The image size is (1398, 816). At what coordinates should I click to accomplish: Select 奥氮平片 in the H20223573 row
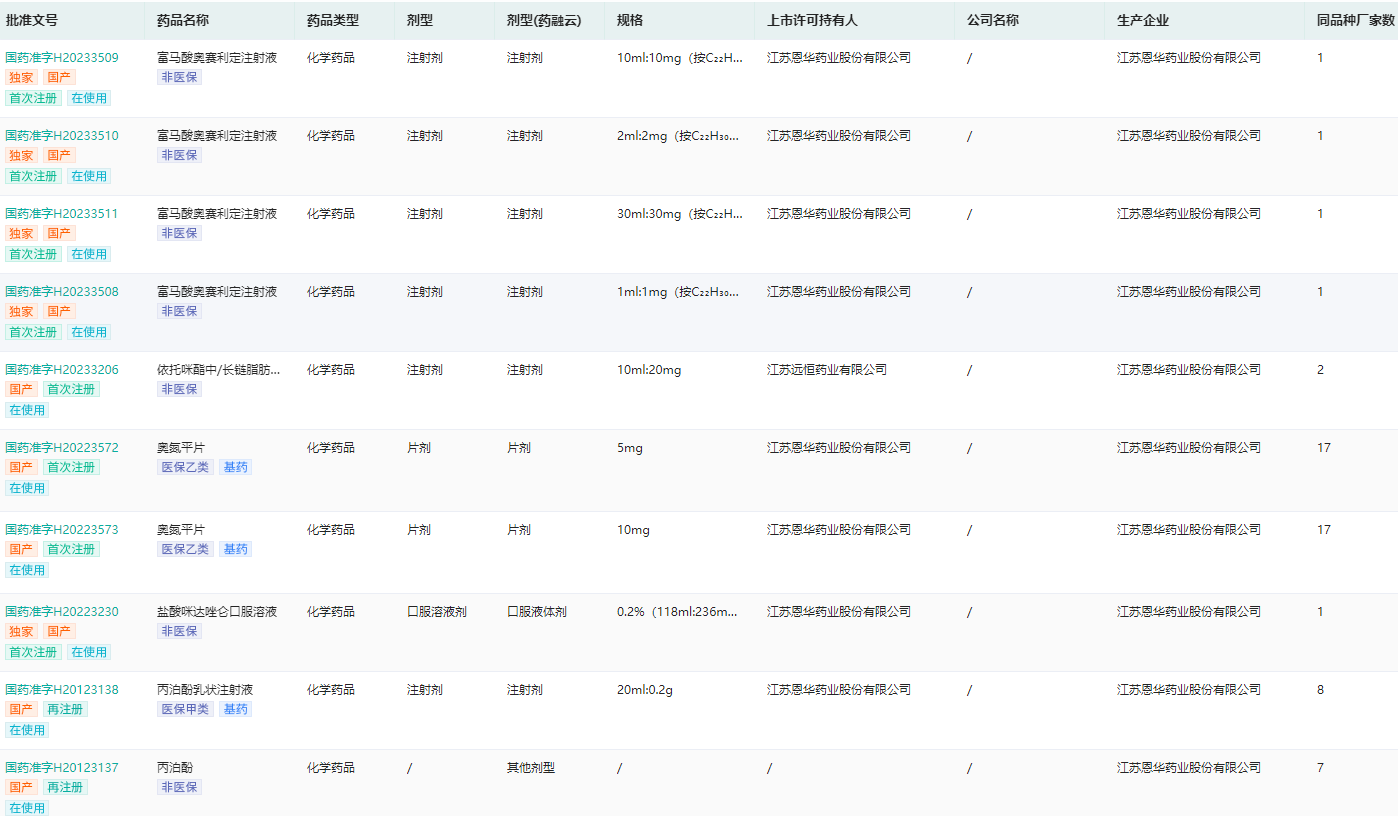pyautogui.click(x=181, y=530)
